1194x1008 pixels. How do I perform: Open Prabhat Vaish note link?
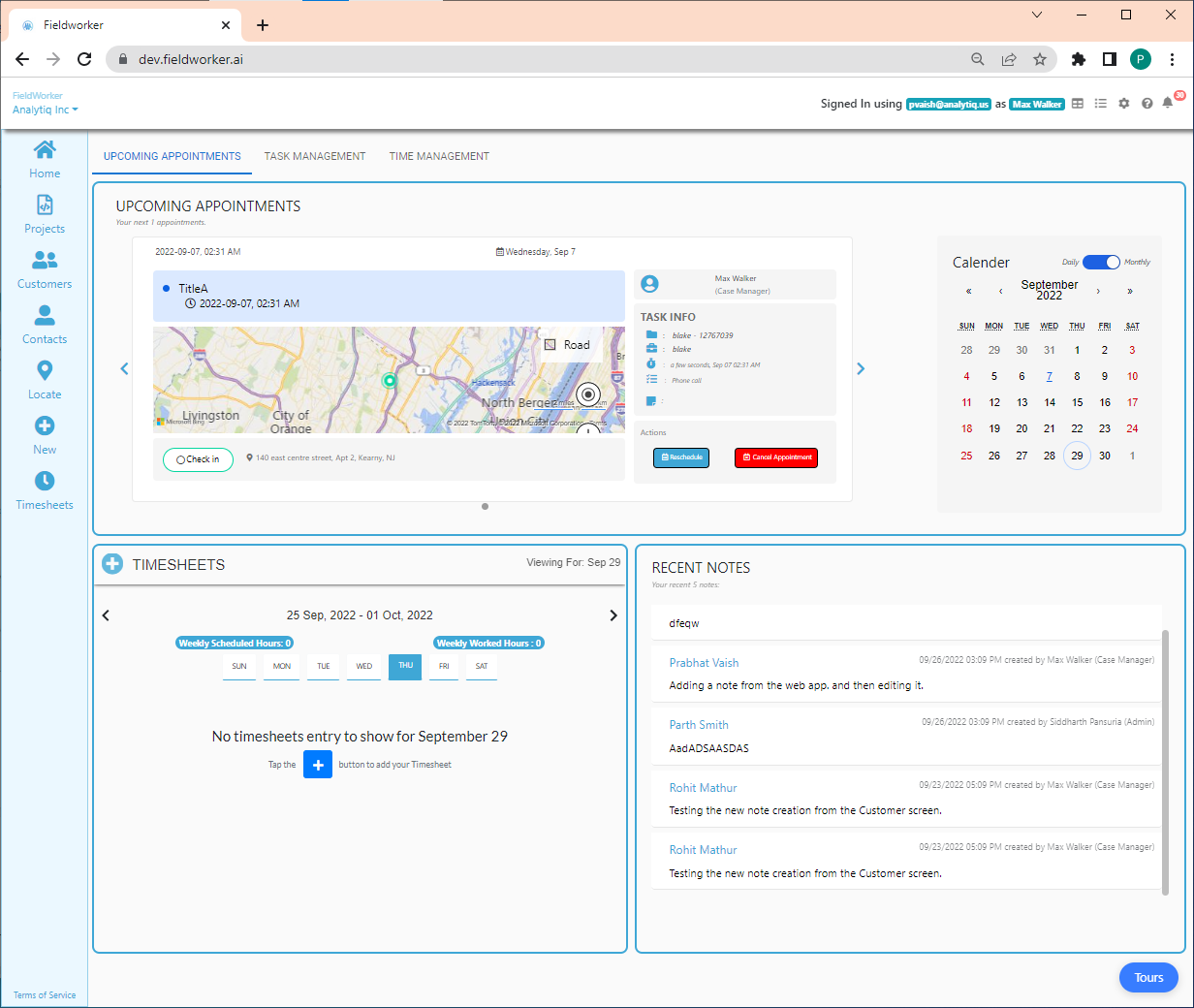[x=704, y=662]
